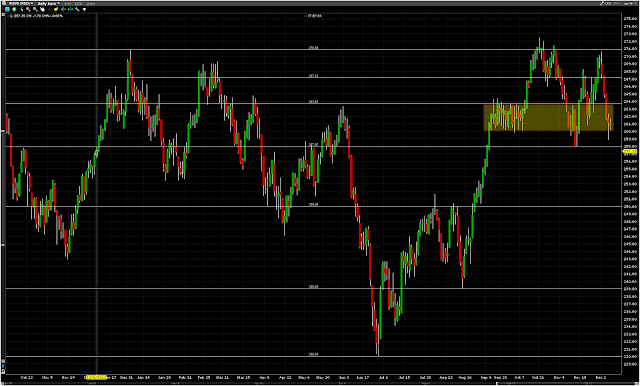Open the daily bars period dropdown

[49, 4]
